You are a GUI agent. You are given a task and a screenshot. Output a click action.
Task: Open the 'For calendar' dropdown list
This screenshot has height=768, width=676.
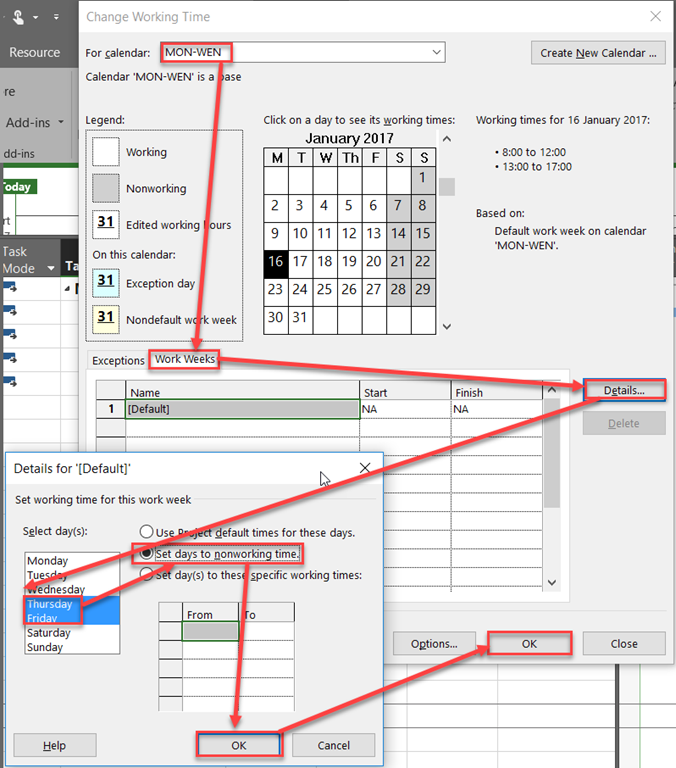(437, 52)
